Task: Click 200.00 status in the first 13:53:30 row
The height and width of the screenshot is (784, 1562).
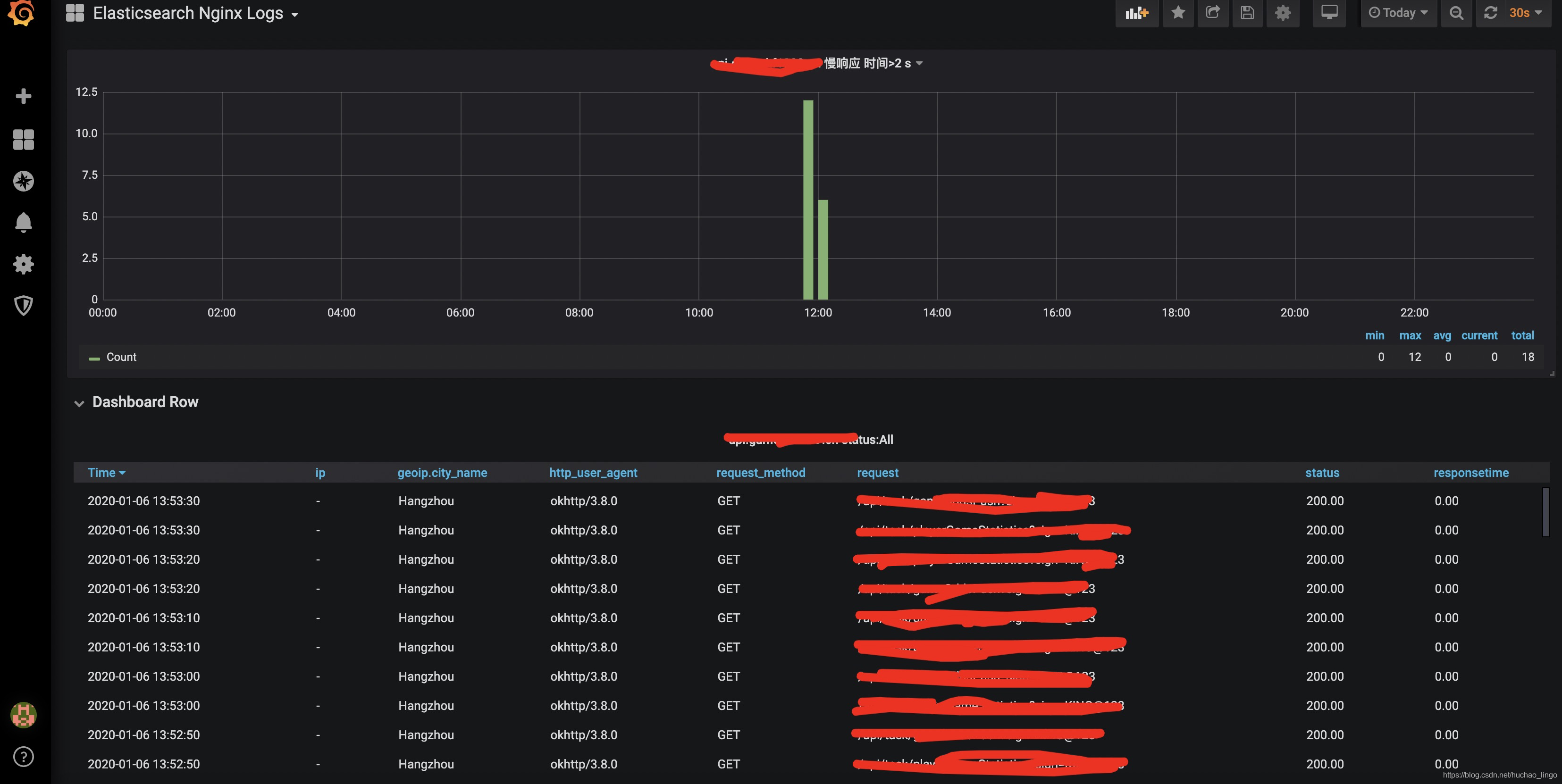Action: tap(1324, 501)
